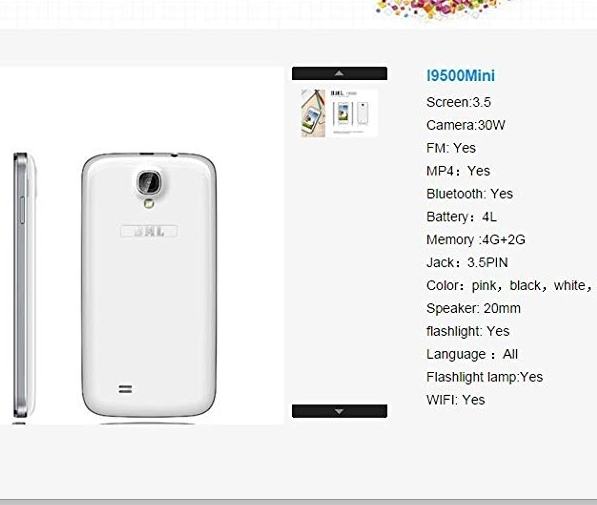
Task: Click the Color: pink, black, white text
Action: pos(509,285)
